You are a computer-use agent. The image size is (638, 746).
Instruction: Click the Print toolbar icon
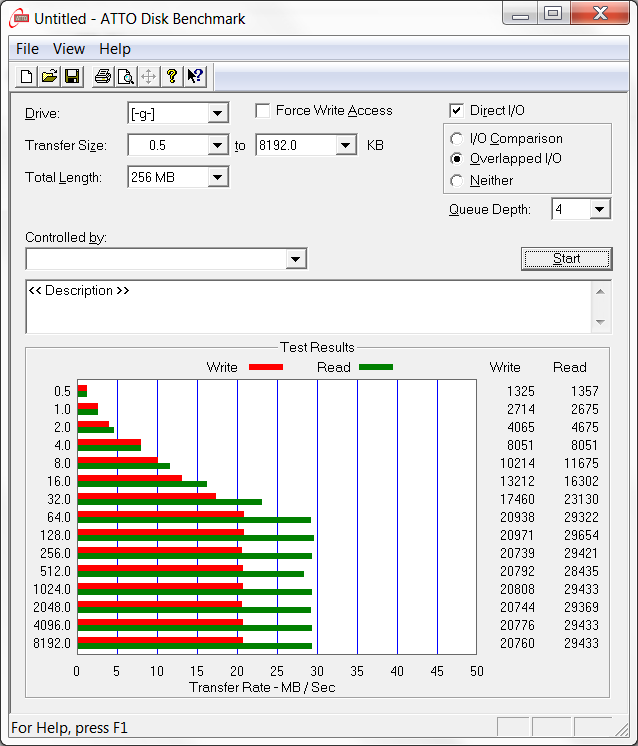tap(102, 76)
